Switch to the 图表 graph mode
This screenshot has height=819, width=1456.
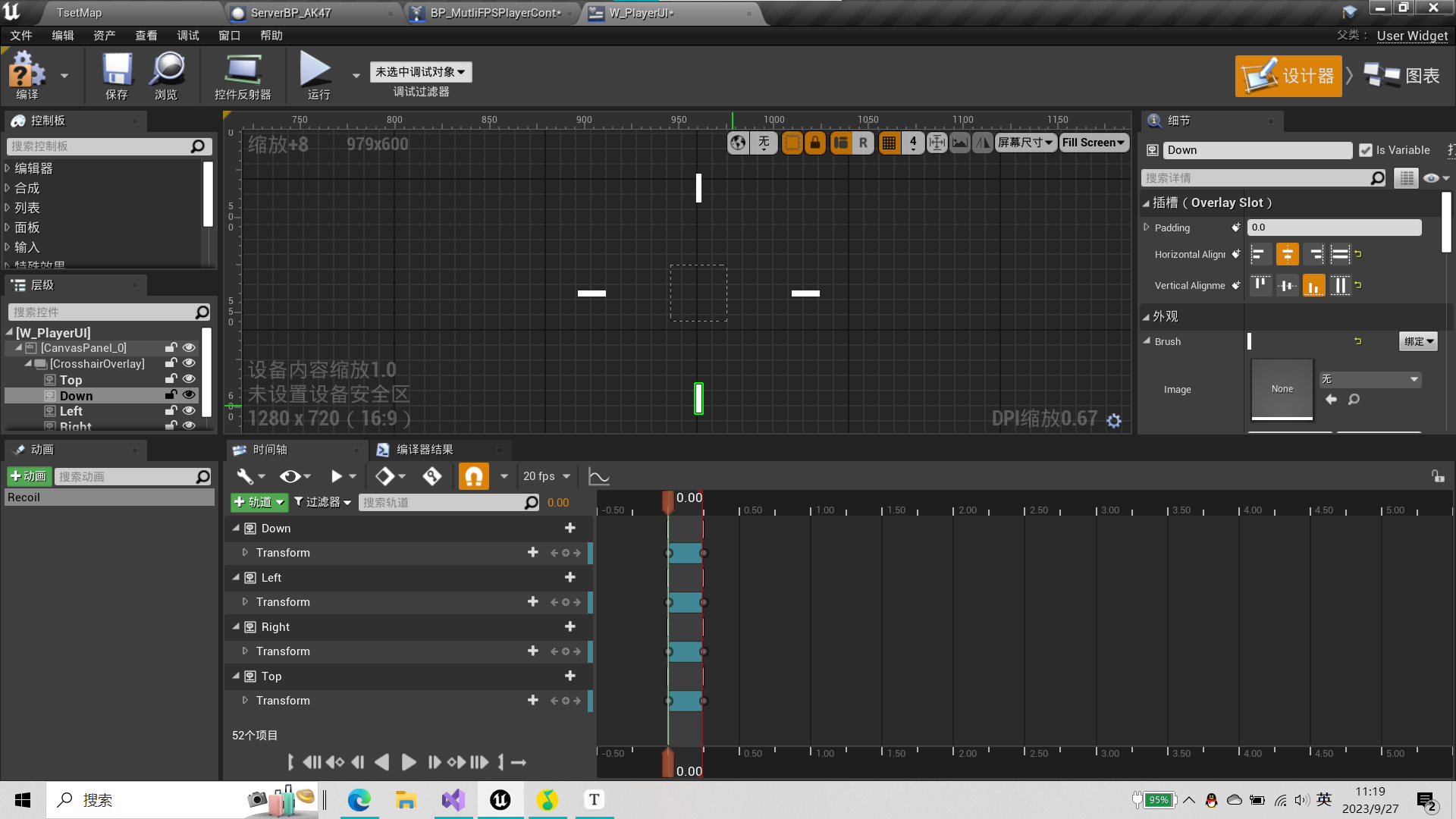pyautogui.click(x=1402, y=76)
